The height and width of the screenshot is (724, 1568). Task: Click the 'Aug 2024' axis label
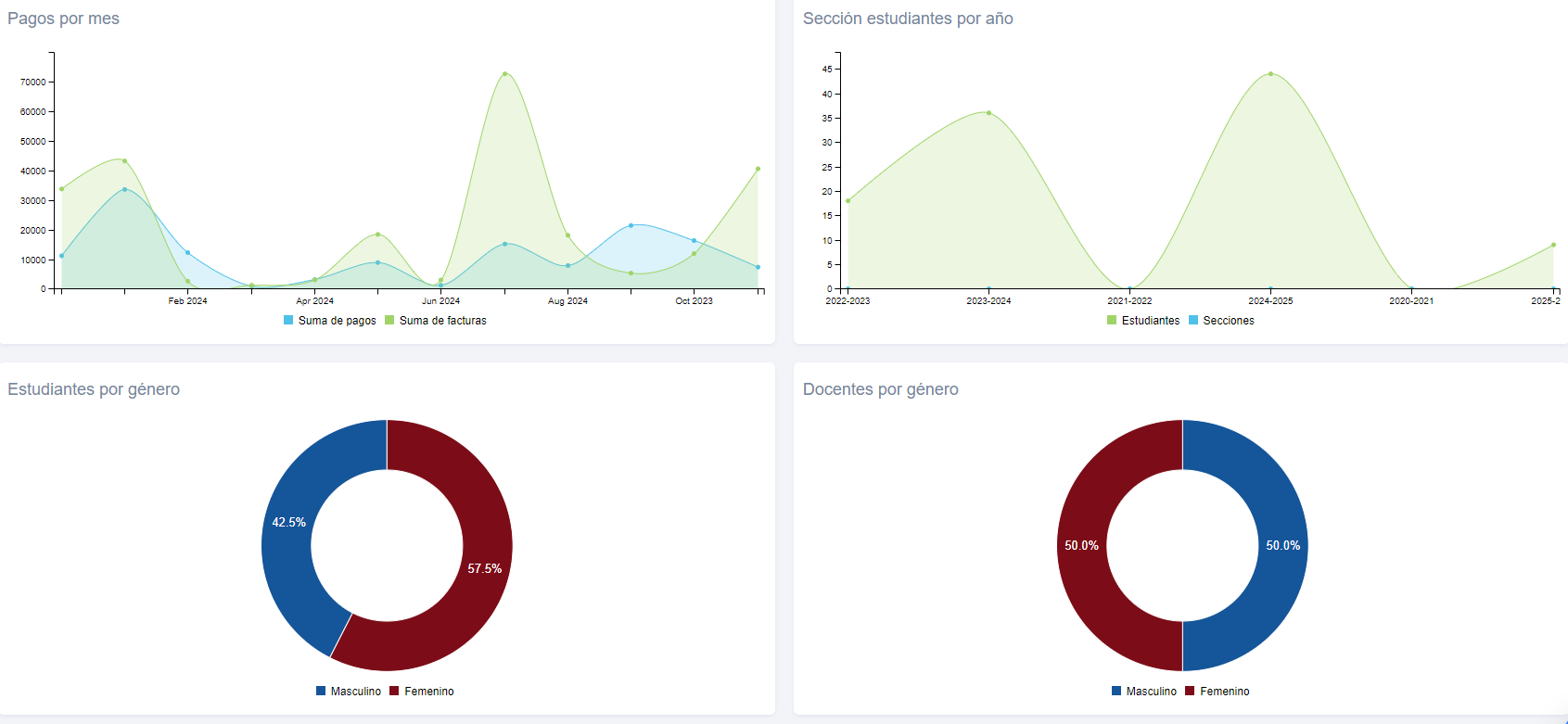point(567,301)
